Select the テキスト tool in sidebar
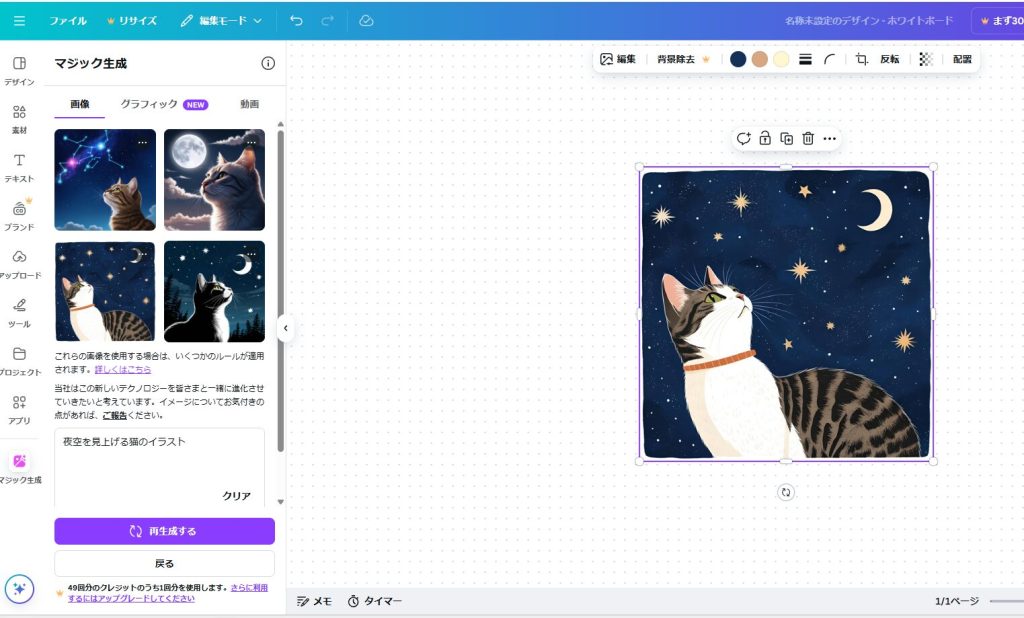 (x=19, y=167)
